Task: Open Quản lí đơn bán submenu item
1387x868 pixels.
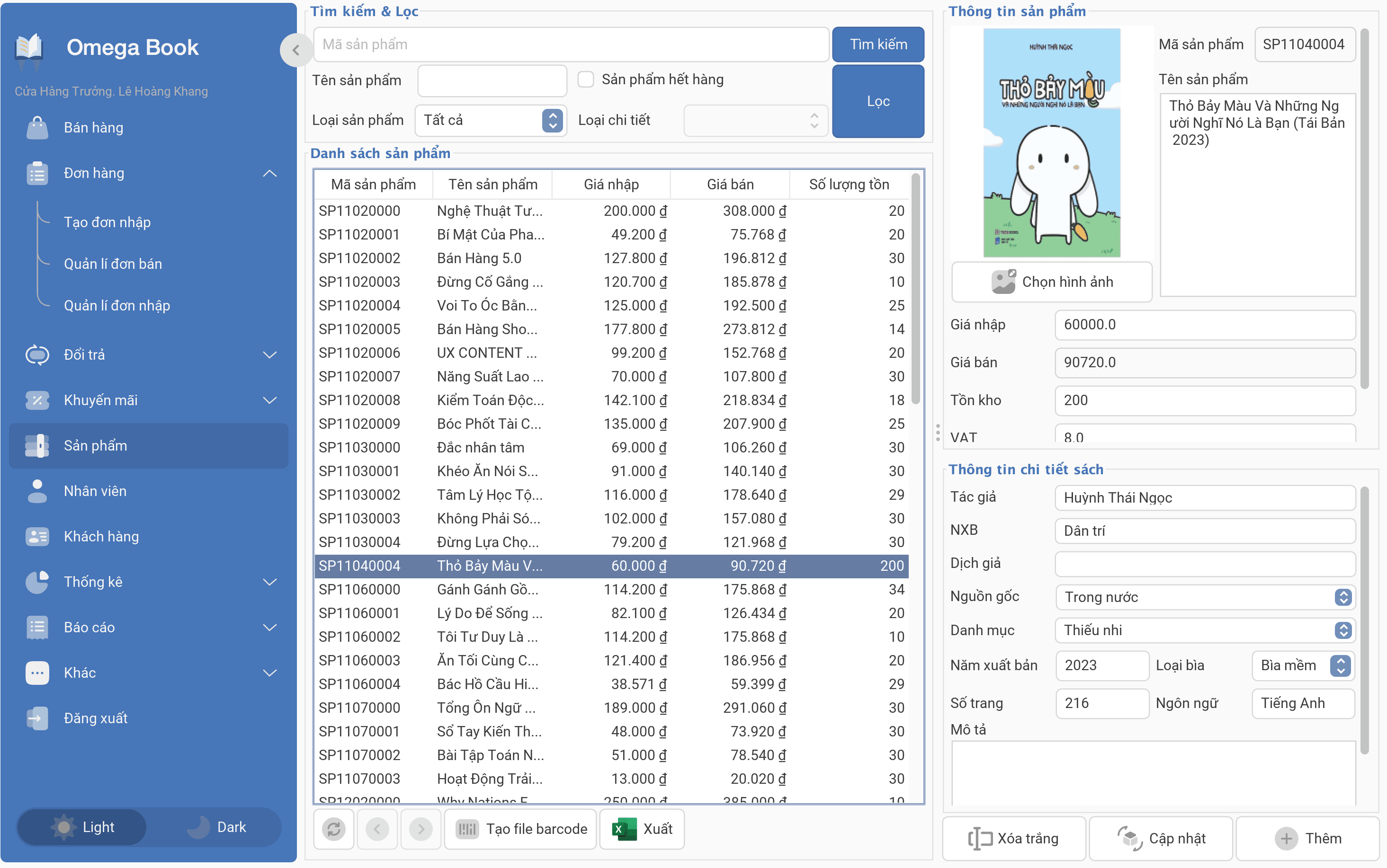Action: tap(113, 264)
